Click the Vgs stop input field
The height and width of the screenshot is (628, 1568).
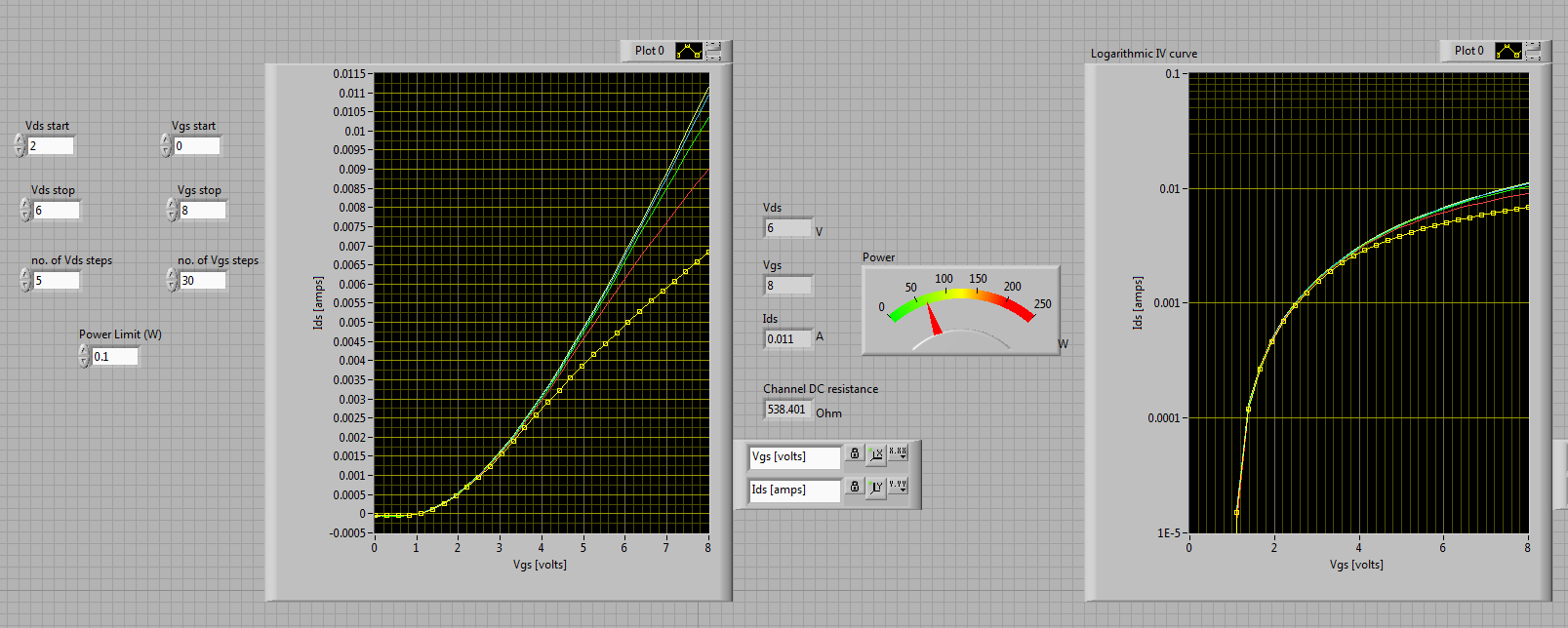203,211
